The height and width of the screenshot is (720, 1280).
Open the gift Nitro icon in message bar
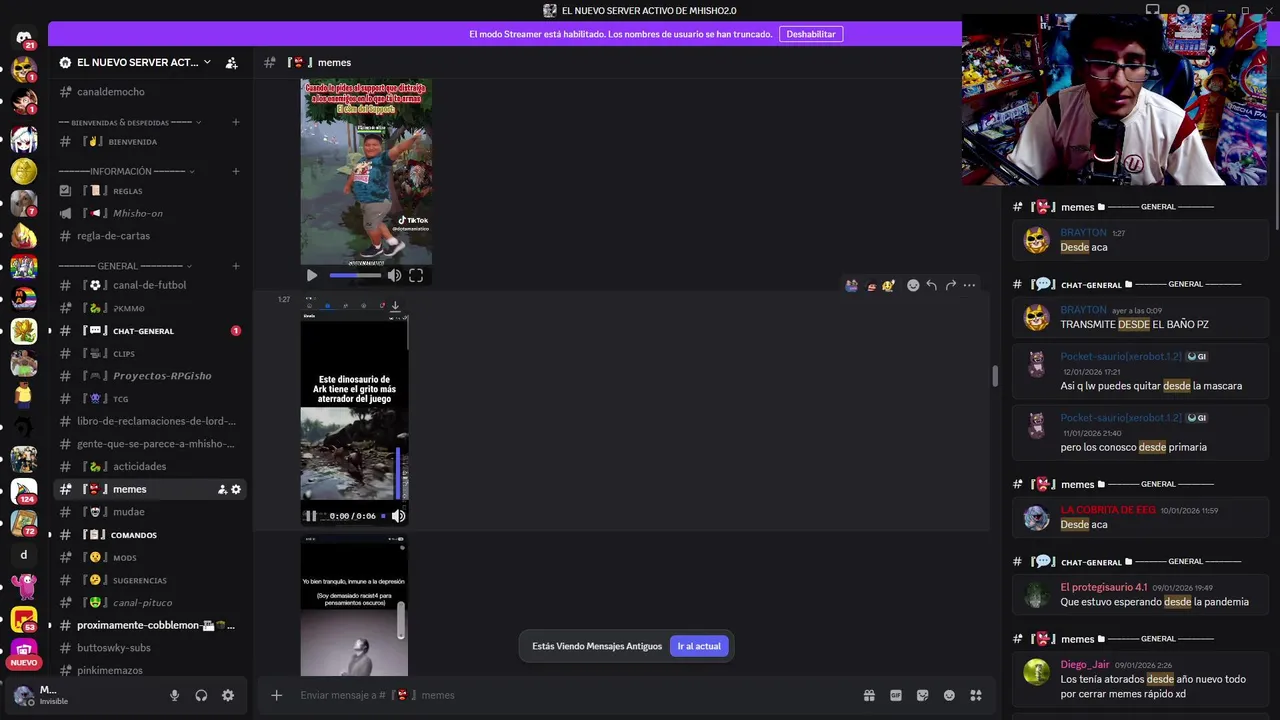pyautogui.click(x=869, y=695)
